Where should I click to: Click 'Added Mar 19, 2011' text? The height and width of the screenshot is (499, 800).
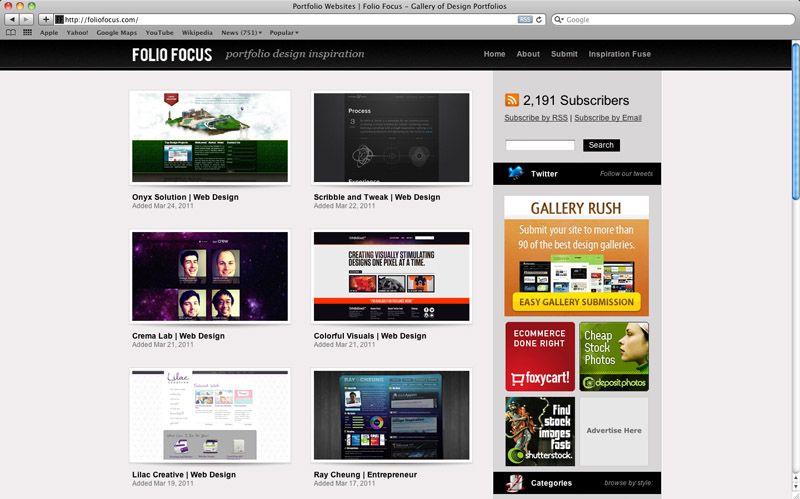tap(163, 483)
